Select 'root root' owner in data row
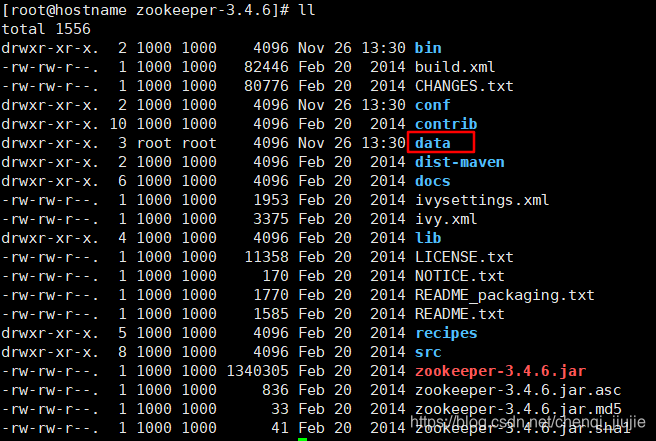This screenshot has height=441, width=656. (177, 143)
